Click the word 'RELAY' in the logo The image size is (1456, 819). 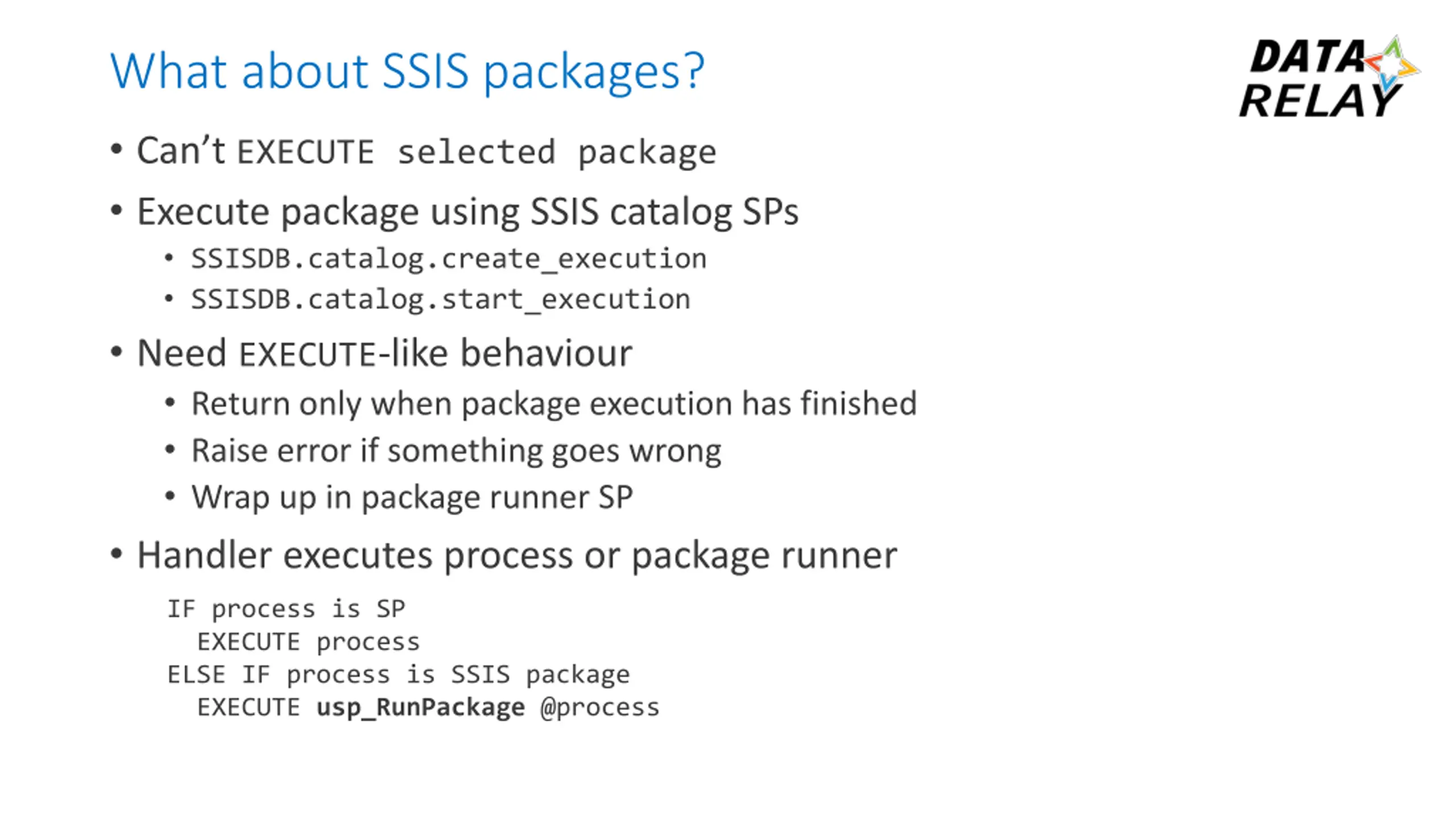[x=1319, y=101]
